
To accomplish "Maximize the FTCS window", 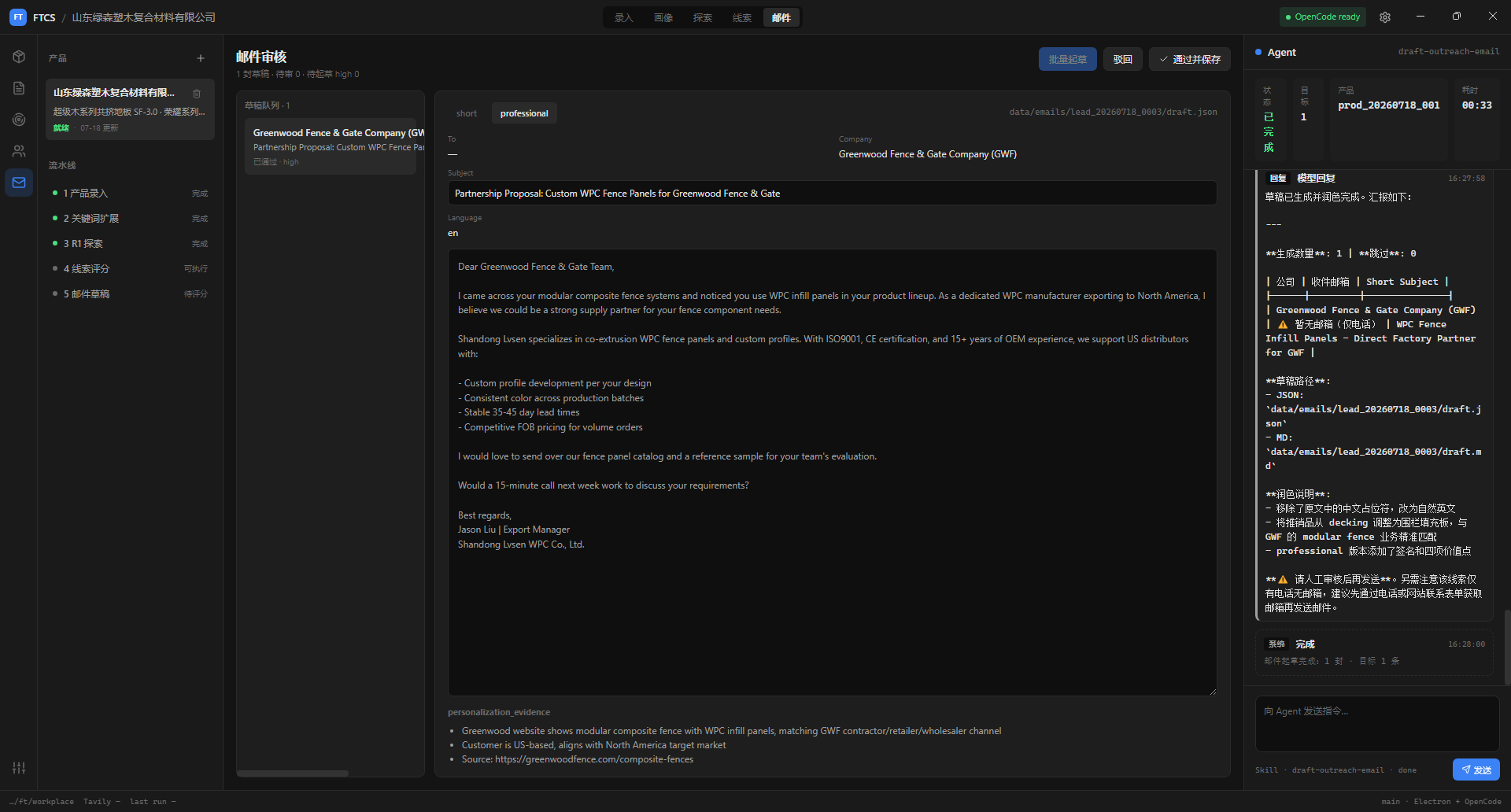I will pos(1457,17).
